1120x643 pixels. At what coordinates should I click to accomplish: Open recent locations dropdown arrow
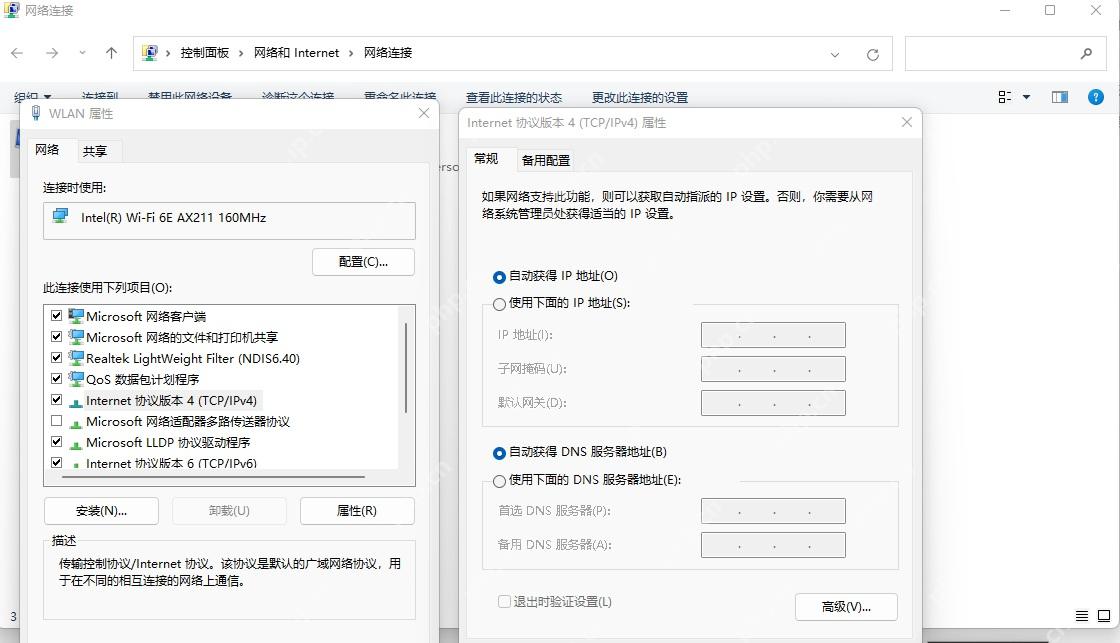(82, 53)
